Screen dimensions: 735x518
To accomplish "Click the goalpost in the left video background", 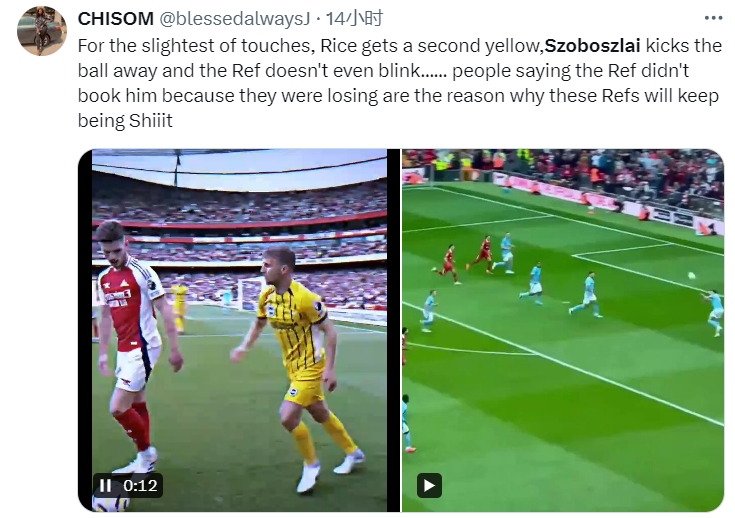I will [248, 293].
